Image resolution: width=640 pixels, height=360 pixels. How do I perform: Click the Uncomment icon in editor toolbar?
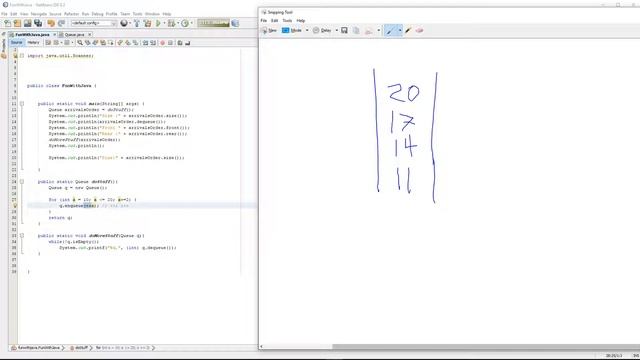pyautogui.click(x=187, y=42)
